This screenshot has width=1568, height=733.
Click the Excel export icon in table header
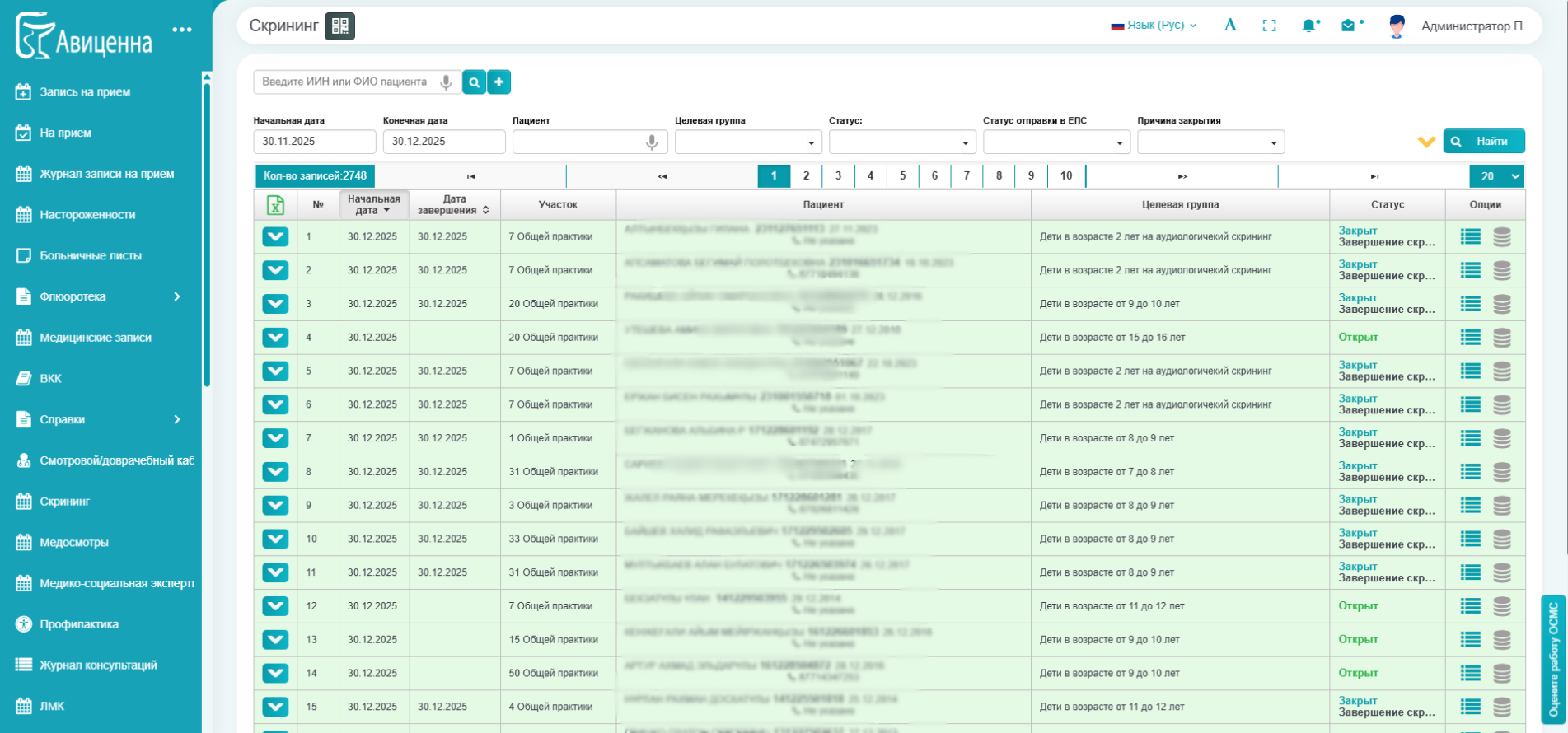coord(275,205)
